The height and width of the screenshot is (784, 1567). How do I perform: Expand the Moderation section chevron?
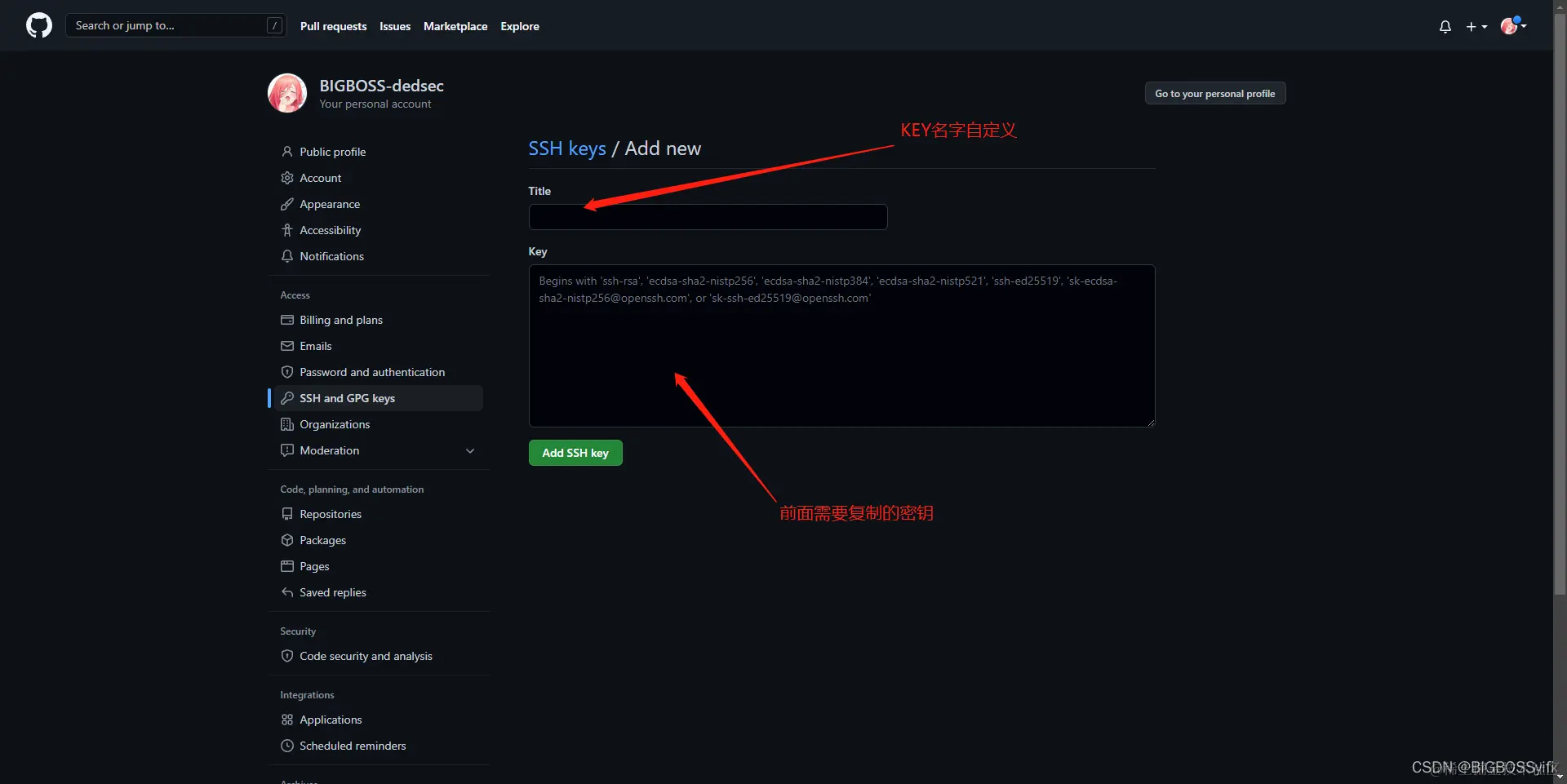[x=470, y=450]
